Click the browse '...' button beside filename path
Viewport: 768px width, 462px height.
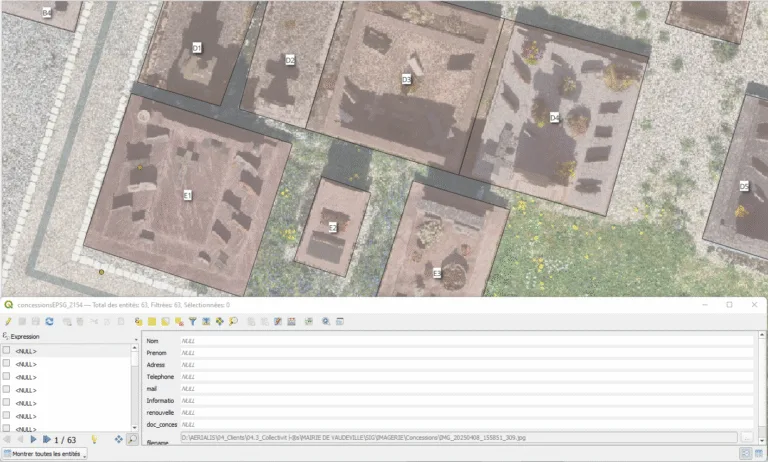[746, 437]
